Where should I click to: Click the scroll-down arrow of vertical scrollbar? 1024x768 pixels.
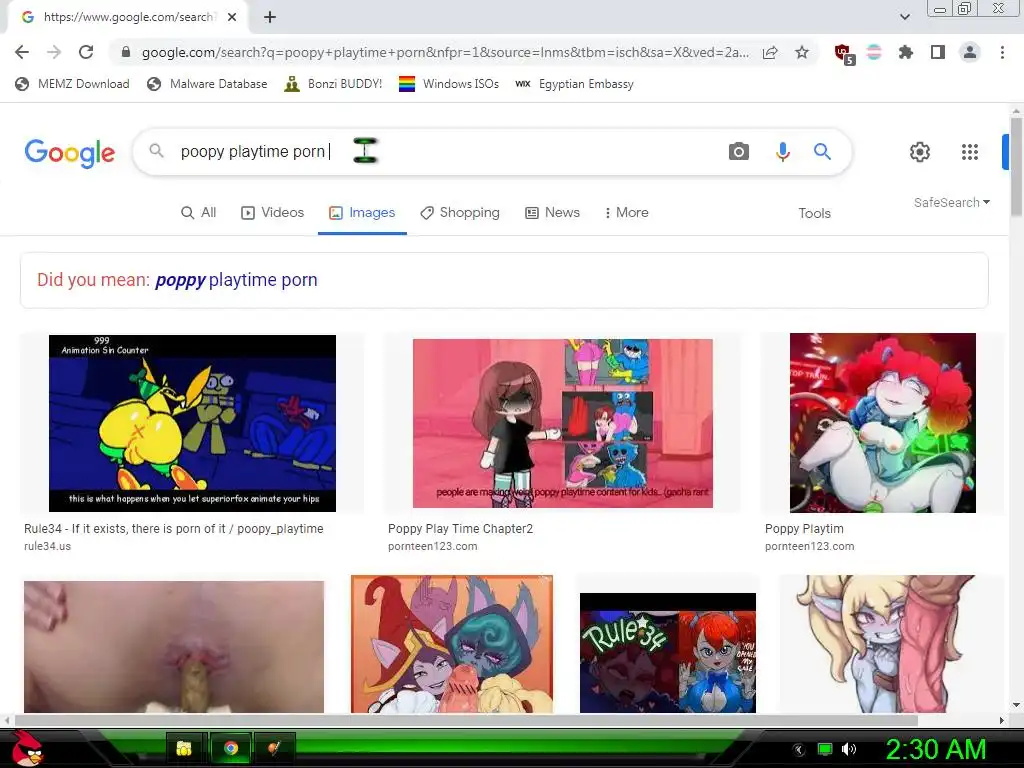pos(1016,705)
